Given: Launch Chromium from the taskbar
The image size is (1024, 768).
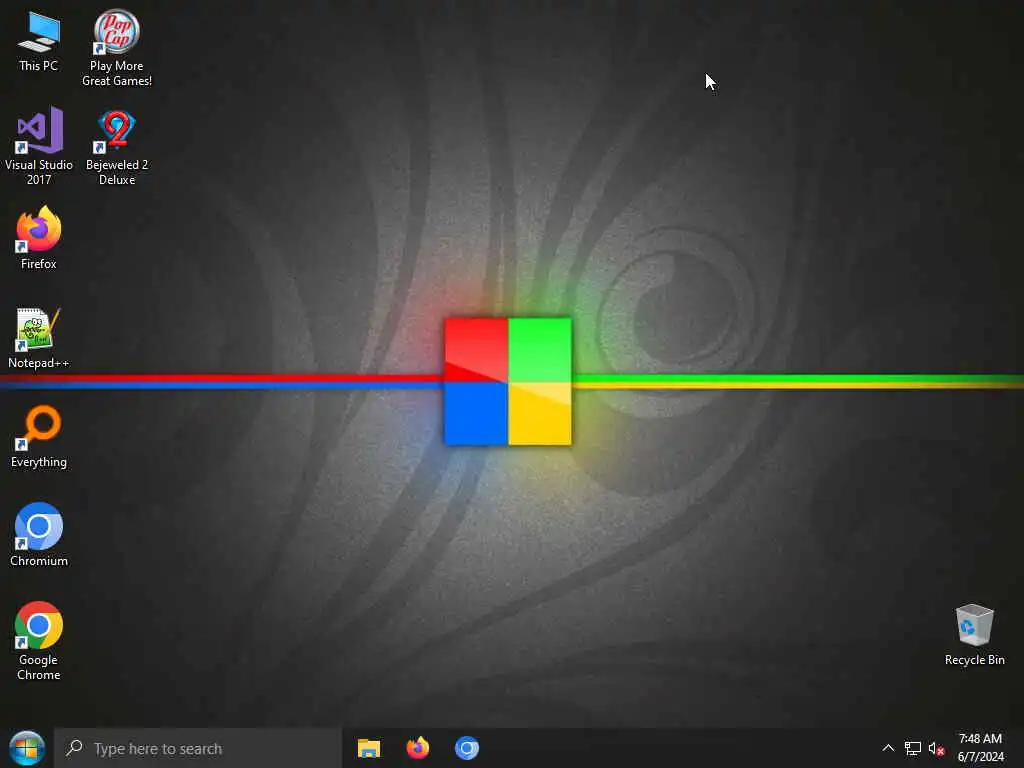Looking at the screenshot, I should point(467,748).
